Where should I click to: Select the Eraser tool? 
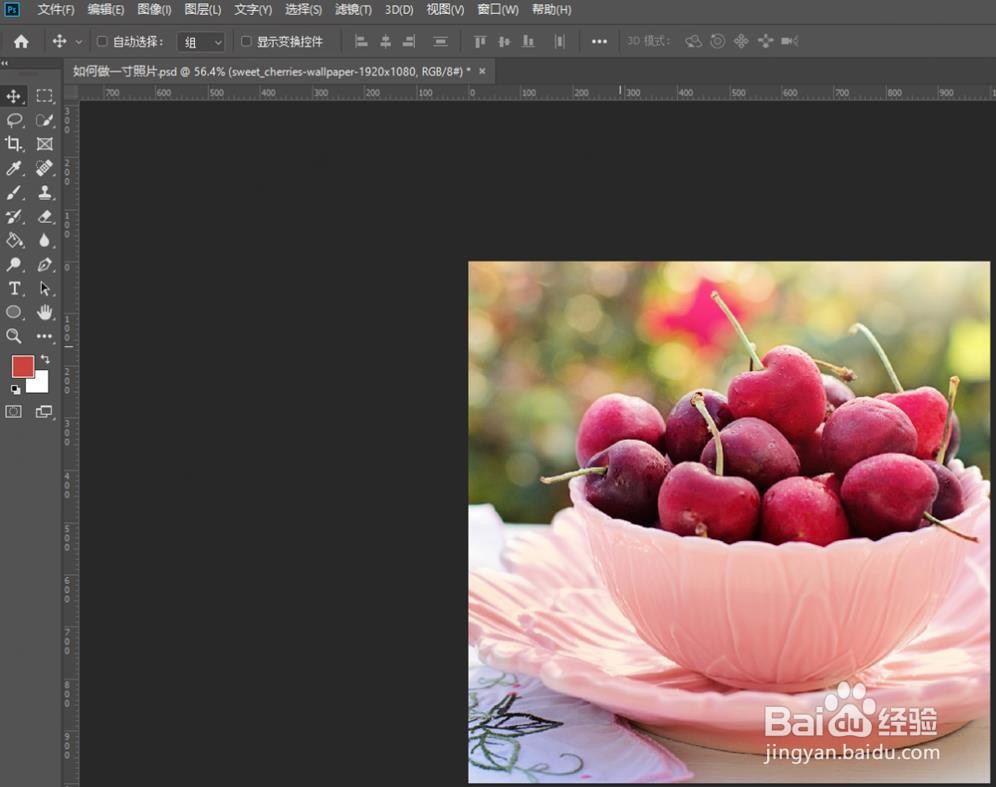[44, 217]
